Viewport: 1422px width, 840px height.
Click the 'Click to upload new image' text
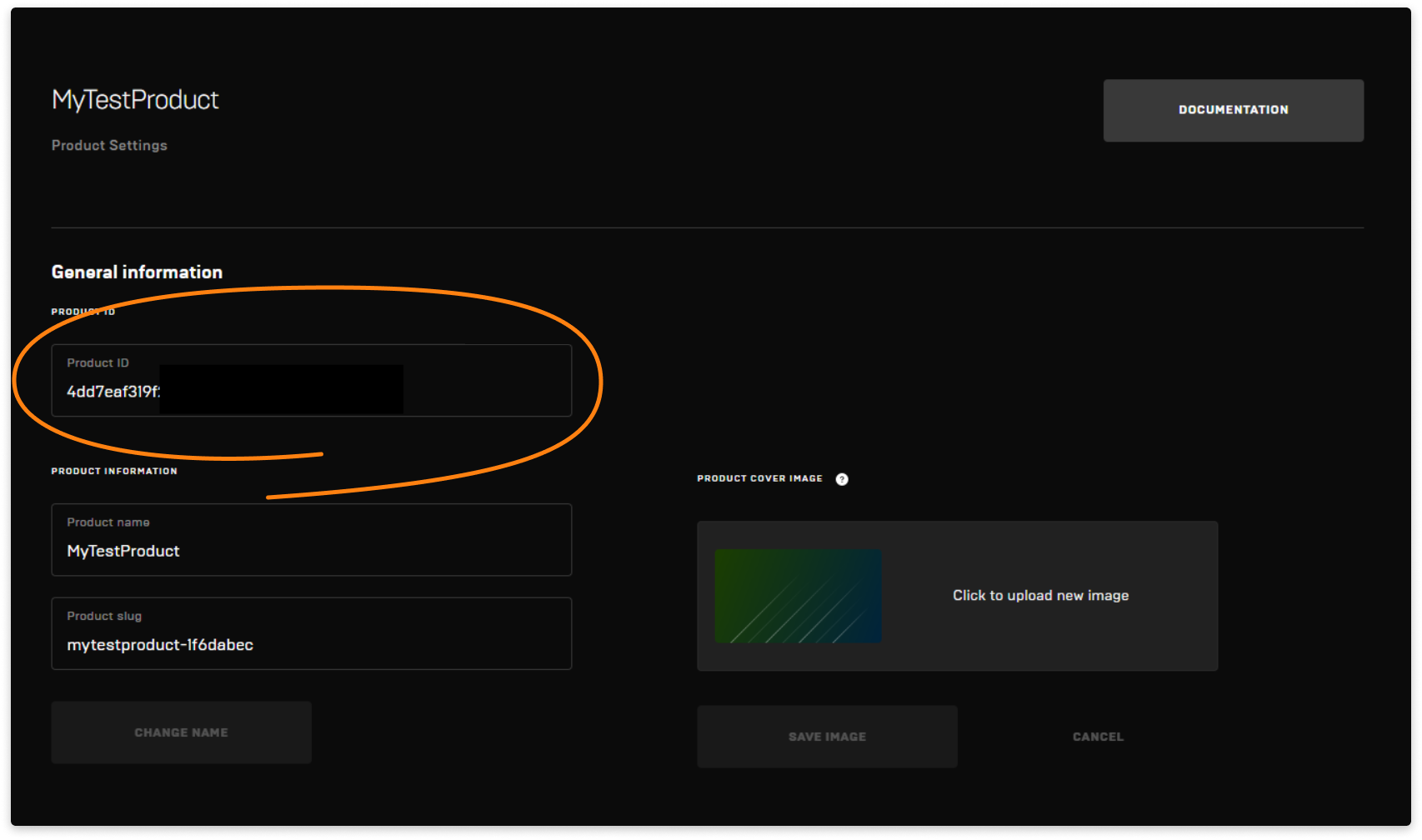[1040, 596]
